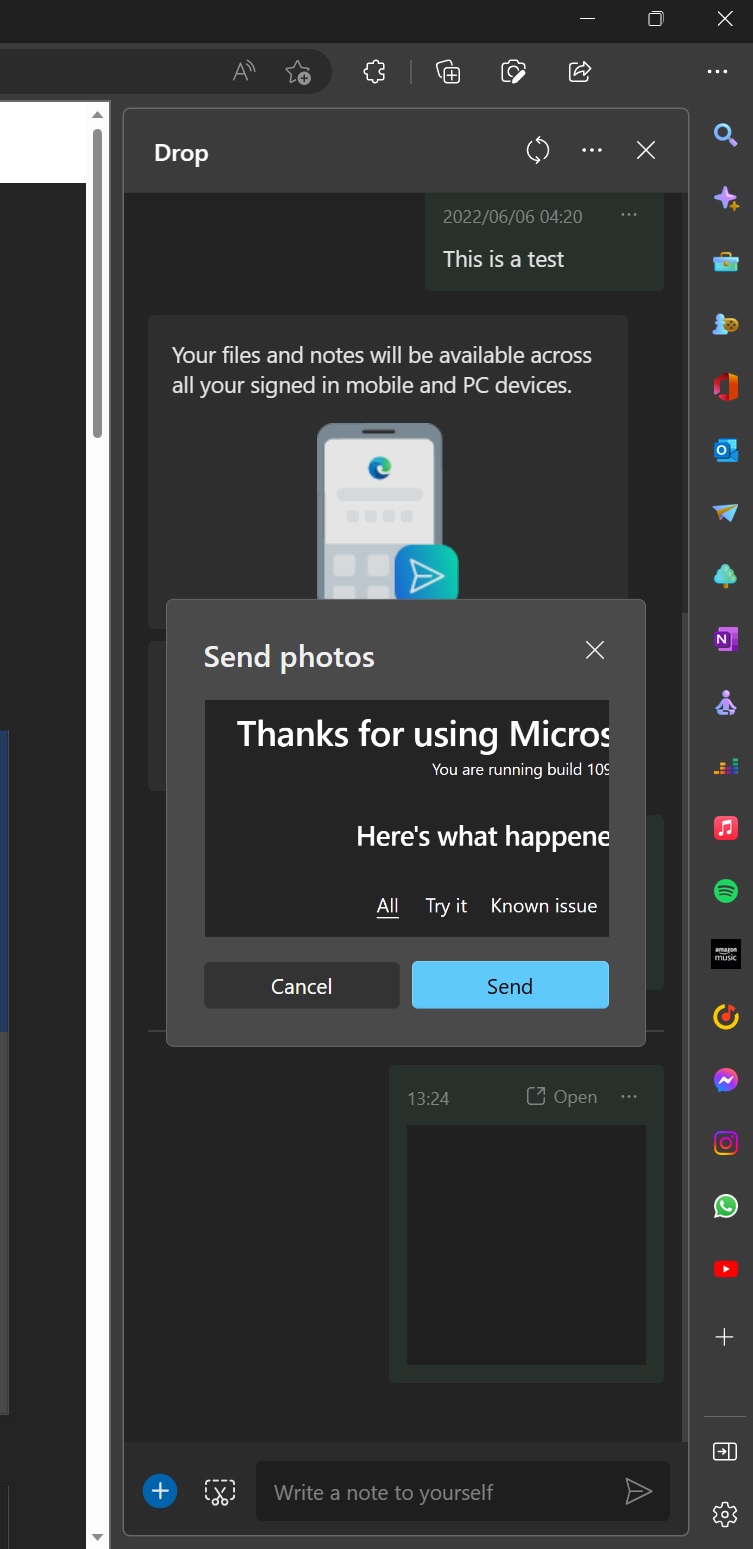
Task: Click the screenshot capture scissors icon
Action: pos(220,1492)
